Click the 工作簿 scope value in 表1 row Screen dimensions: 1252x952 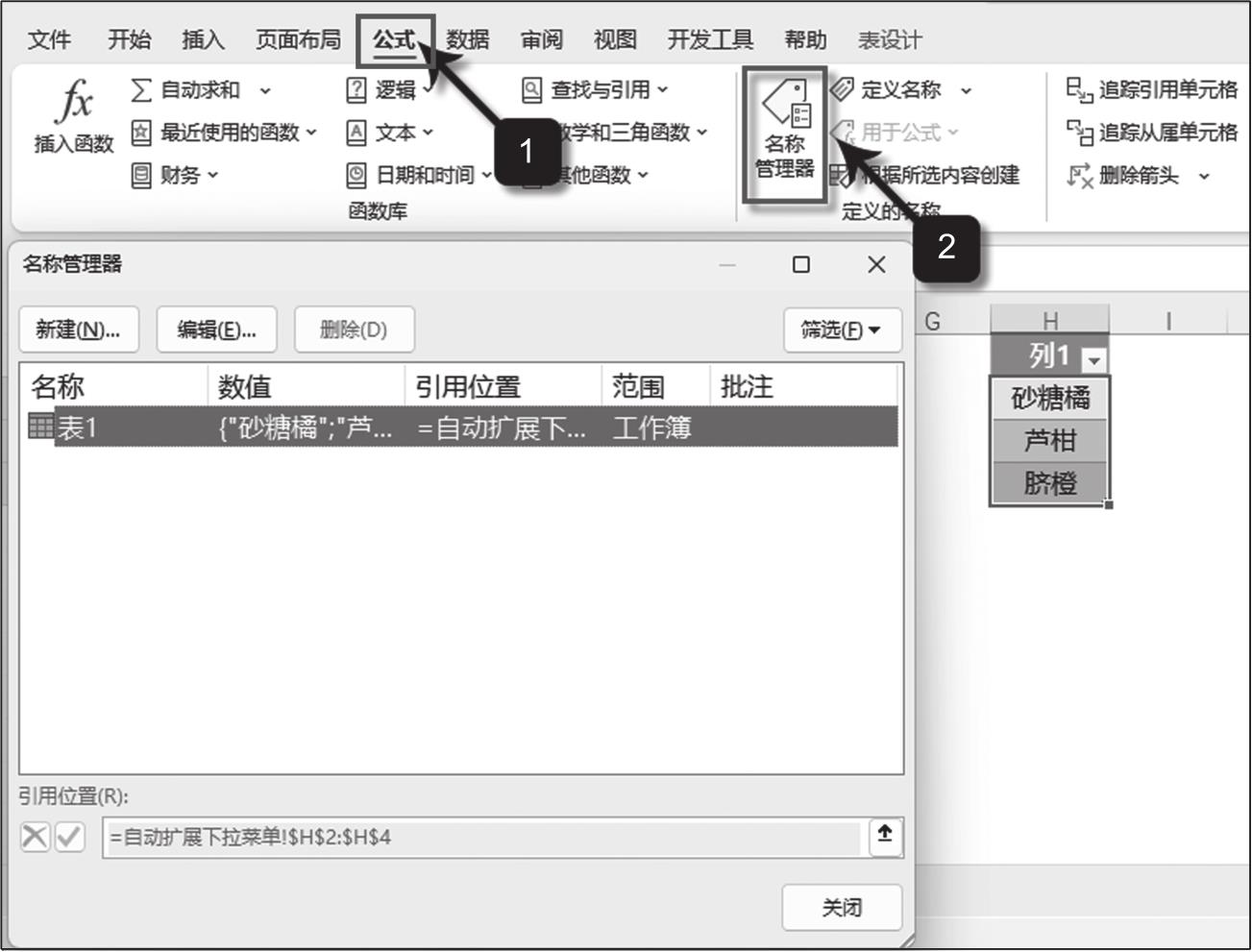pos(651,427)
